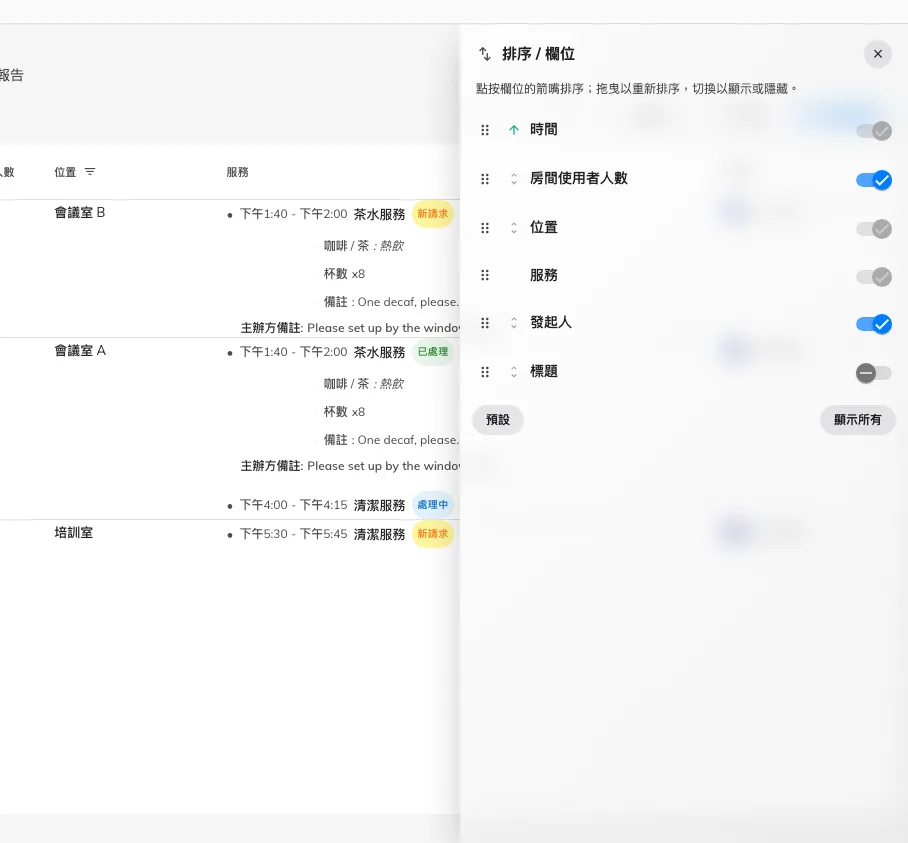Click the 顯示所有 button

[x=857, y=420]
